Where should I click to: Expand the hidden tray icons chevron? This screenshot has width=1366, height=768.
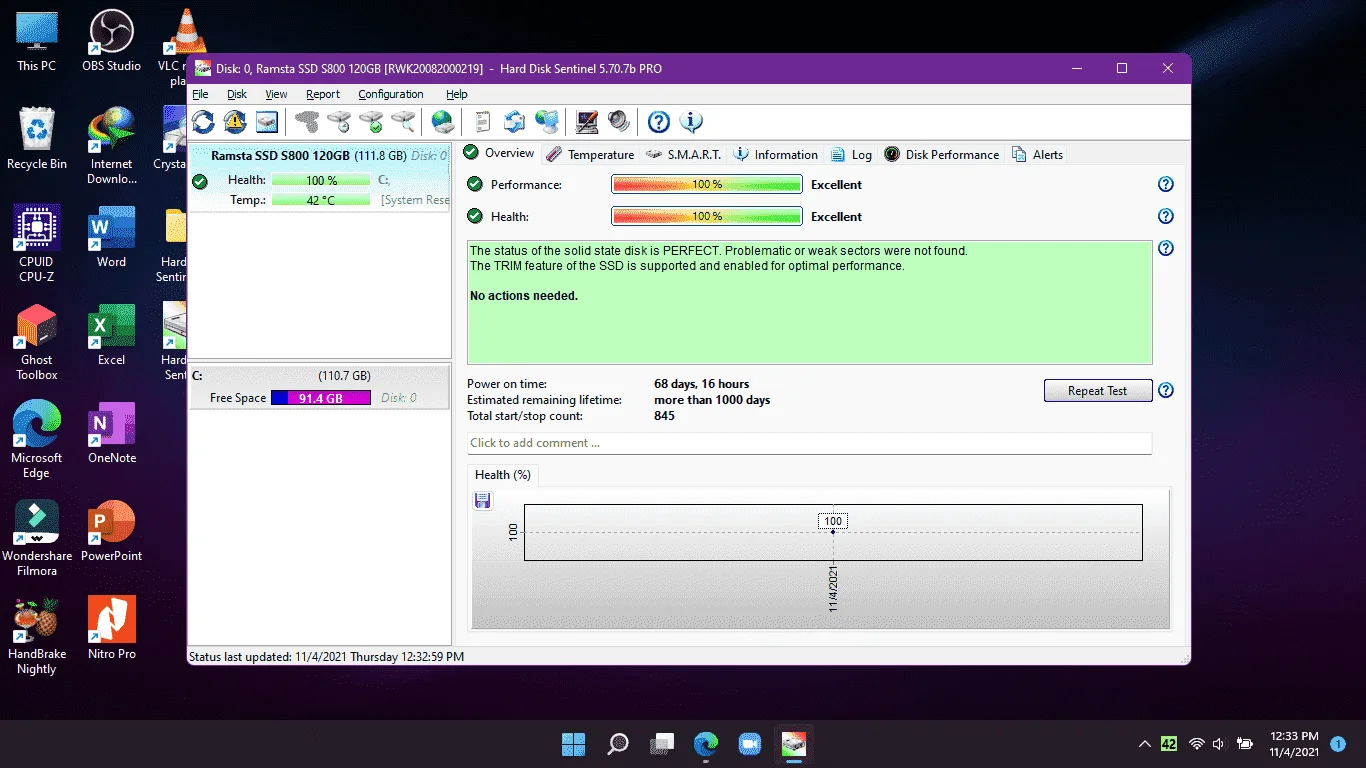tap(1145, 744)
